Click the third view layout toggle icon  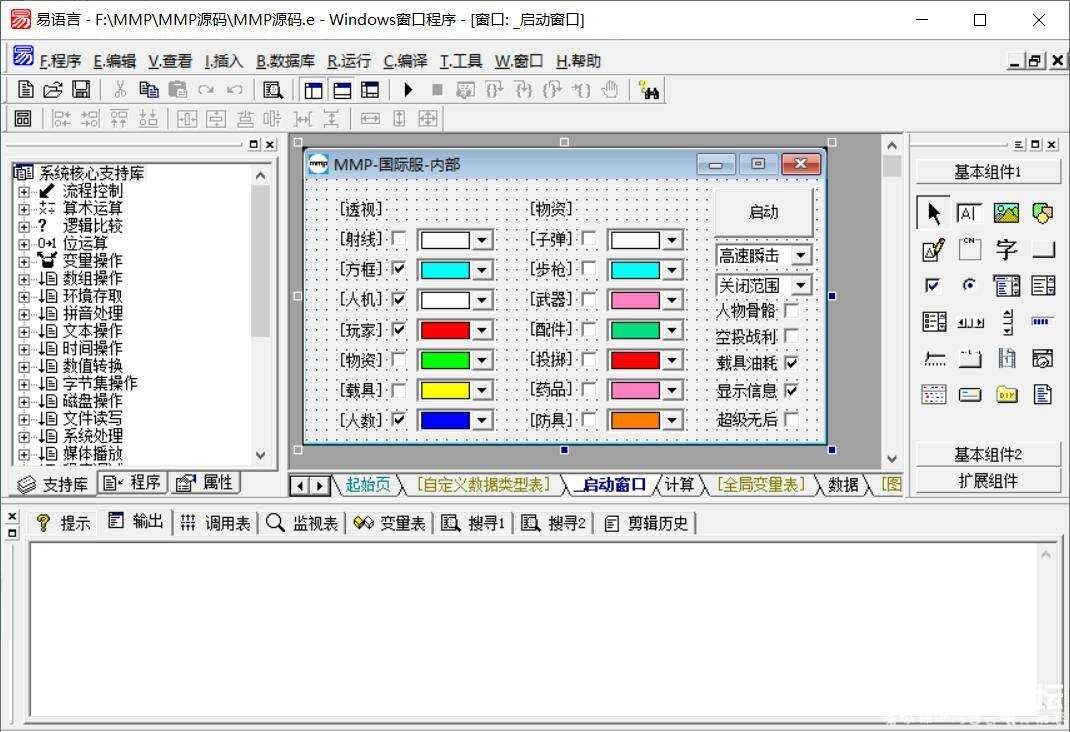pyautogui.click(x=370, y=89)
